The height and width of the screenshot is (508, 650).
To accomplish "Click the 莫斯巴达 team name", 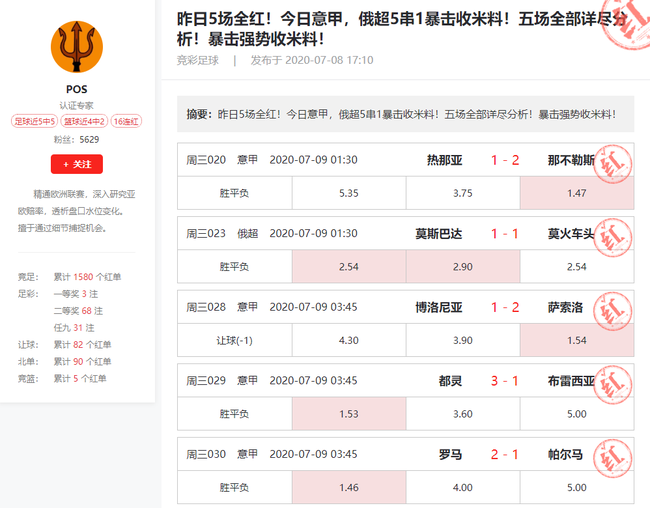I will tap(439, 234).
